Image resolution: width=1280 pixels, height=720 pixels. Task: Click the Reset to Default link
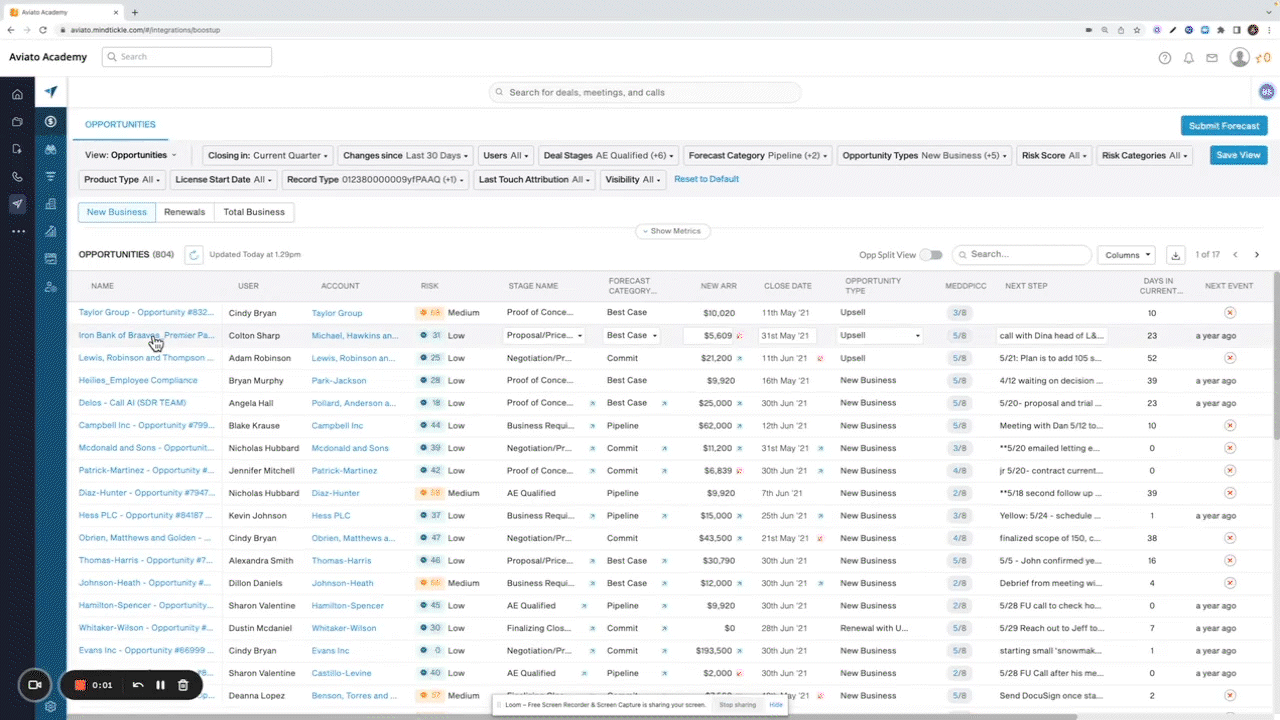[706, 179]
